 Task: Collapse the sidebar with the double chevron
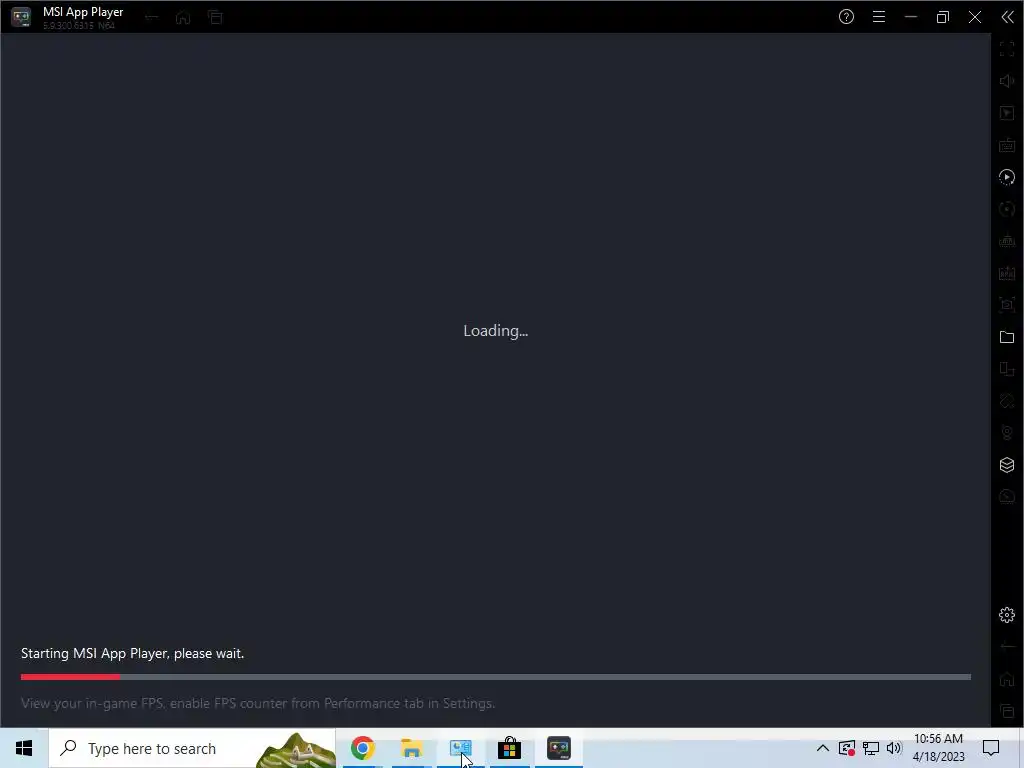(x=1007, y=17)
